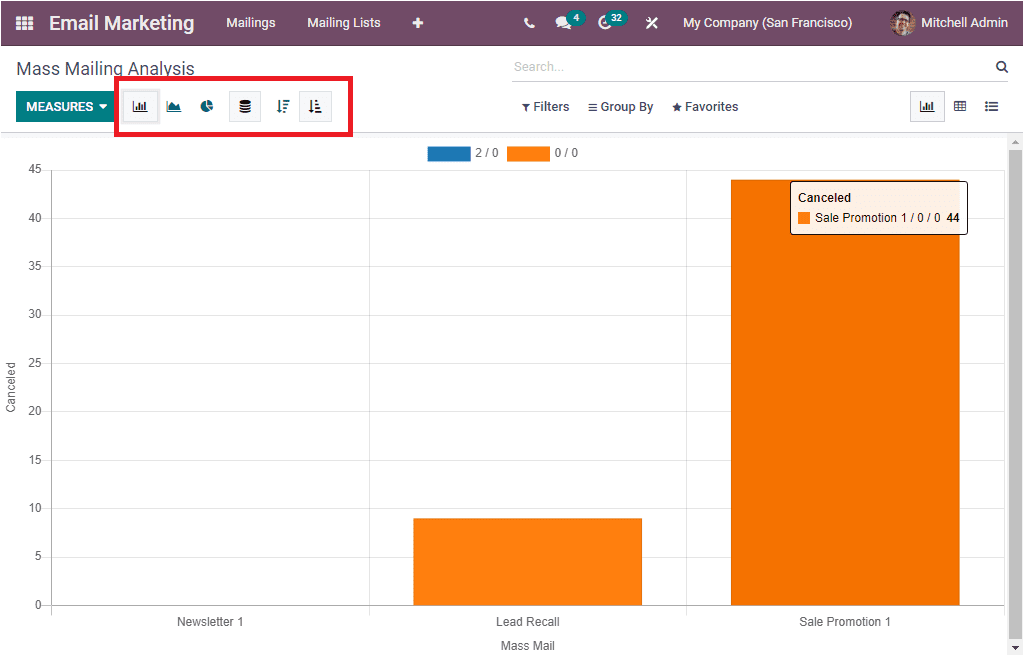This screenshot has width=1024, height=656.
Task: Open the messaging conversations icon
Action: click(x=563, y=22)
